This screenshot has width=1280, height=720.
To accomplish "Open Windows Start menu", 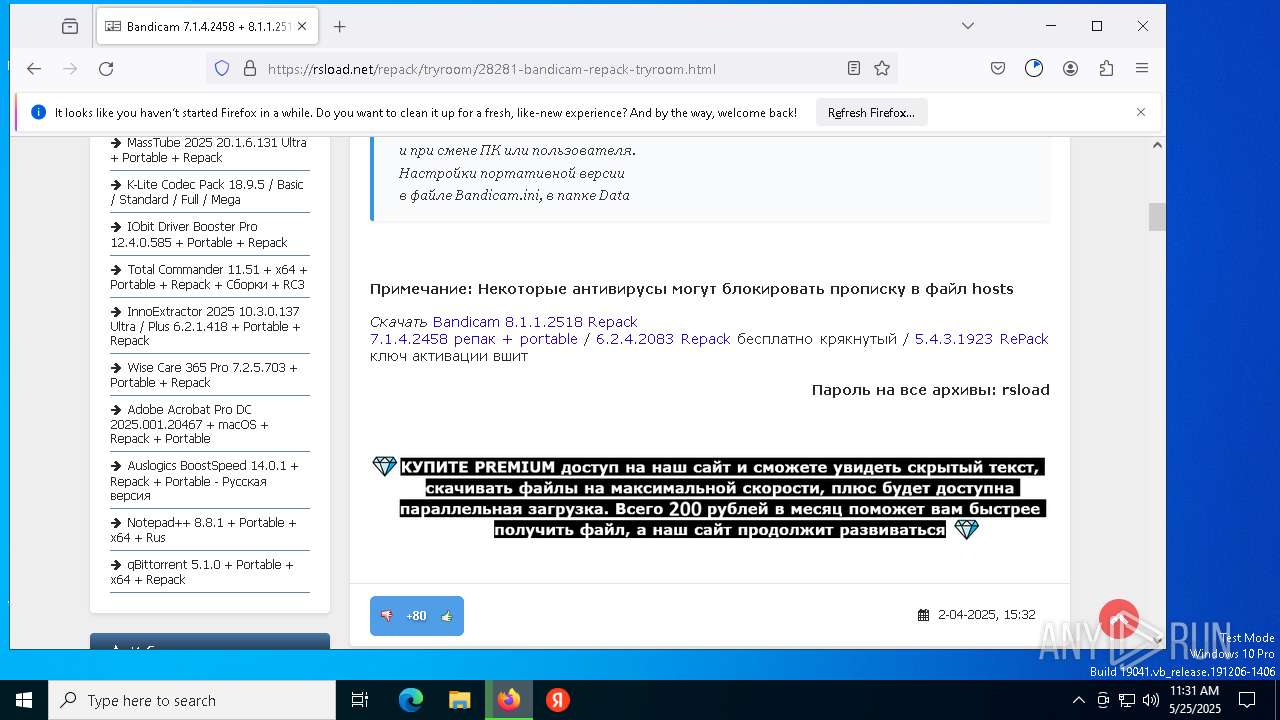I will (24, 700).
